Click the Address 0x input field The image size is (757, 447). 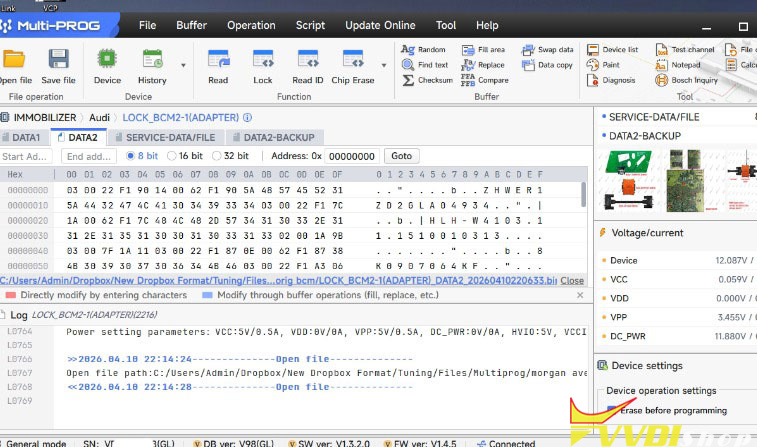(x=352, y=156)
